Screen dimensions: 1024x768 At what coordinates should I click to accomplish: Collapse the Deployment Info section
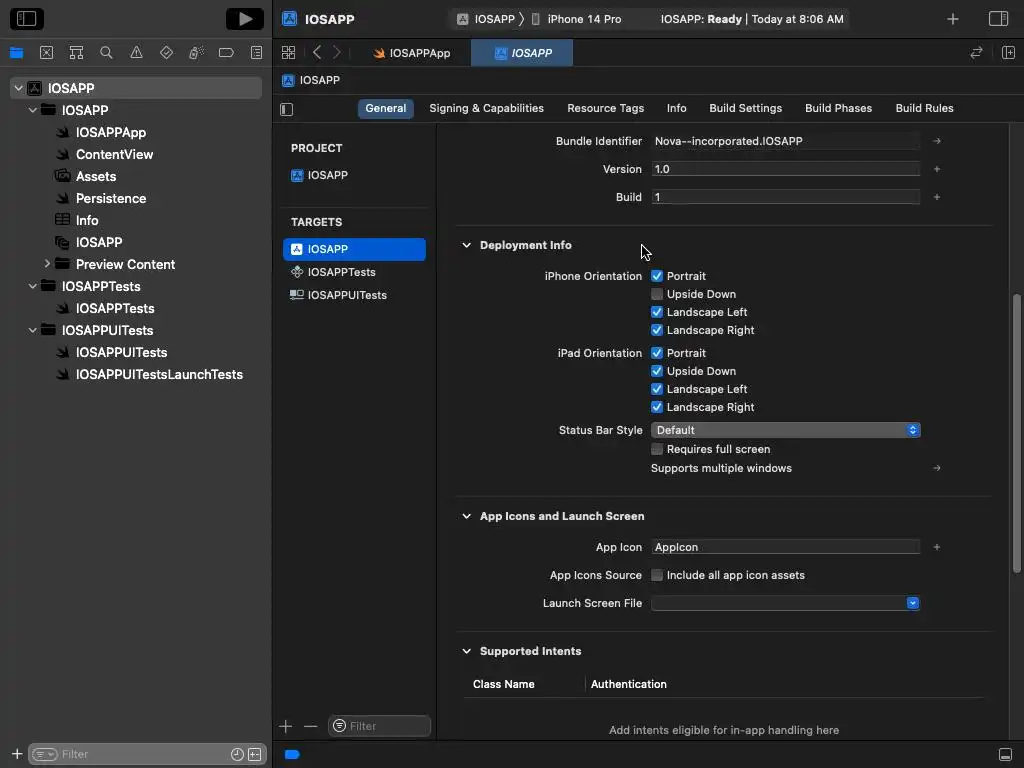pos(466,246)
